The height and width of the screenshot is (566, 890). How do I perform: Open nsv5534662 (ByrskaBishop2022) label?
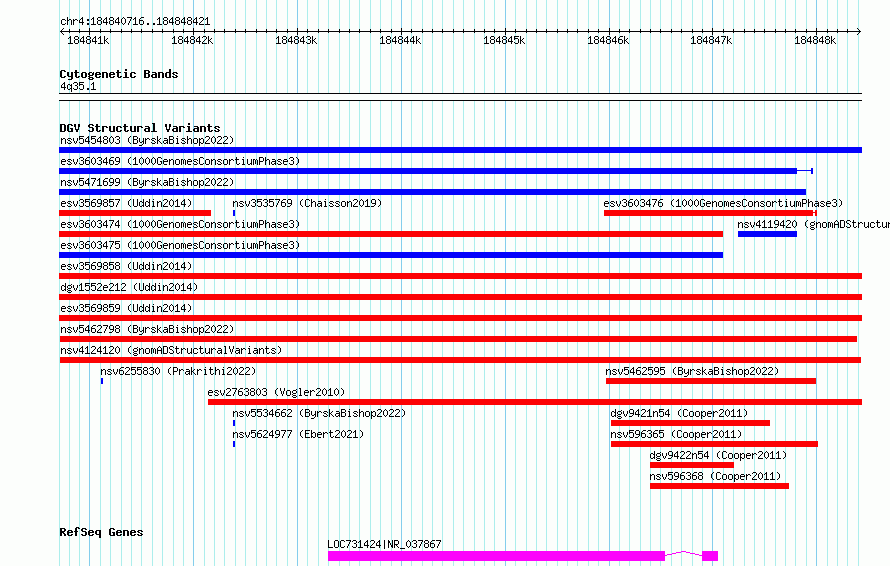click(319, 413)
